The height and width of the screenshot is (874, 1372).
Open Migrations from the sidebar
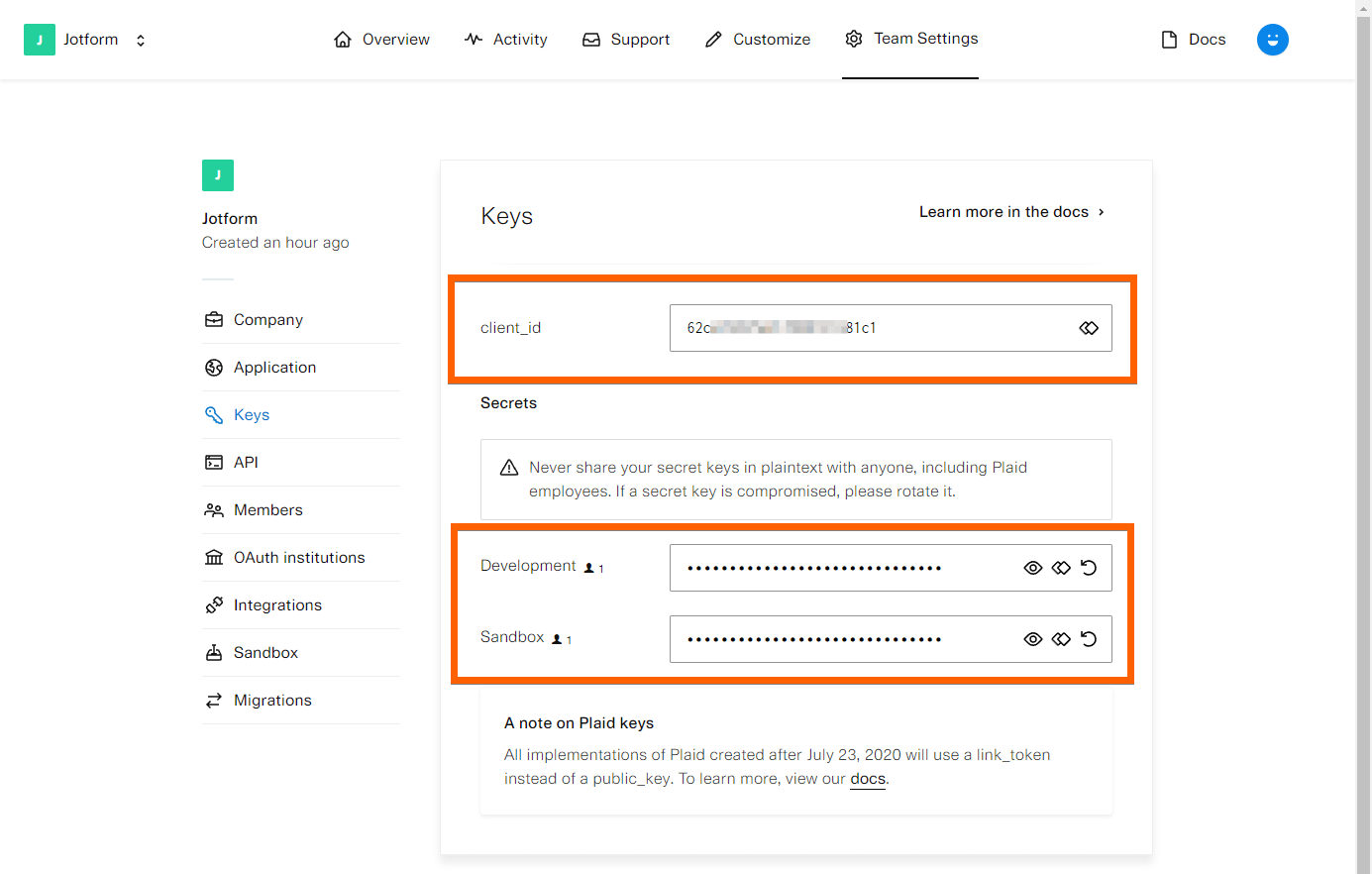pos(272,701)
